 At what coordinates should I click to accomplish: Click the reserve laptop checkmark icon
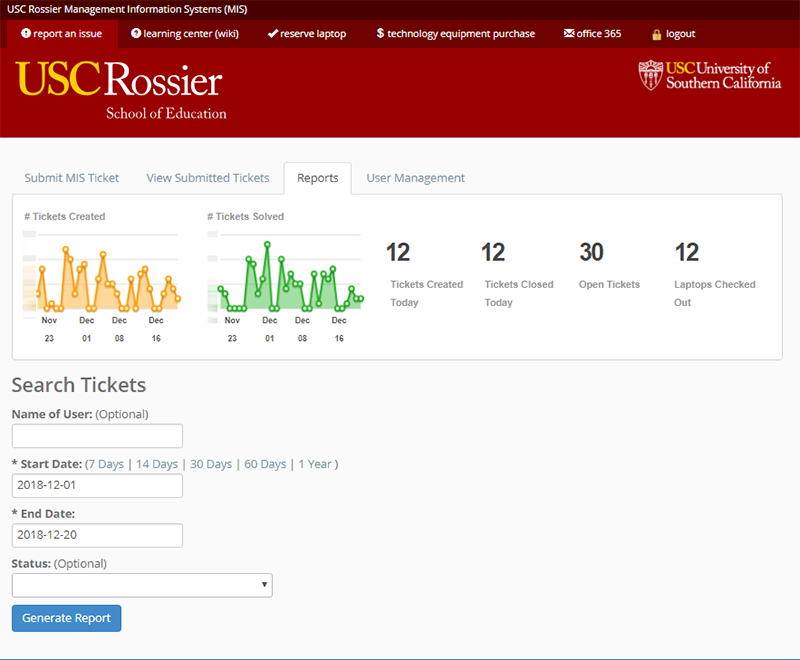pyautogui.click(x=273, y=34)
